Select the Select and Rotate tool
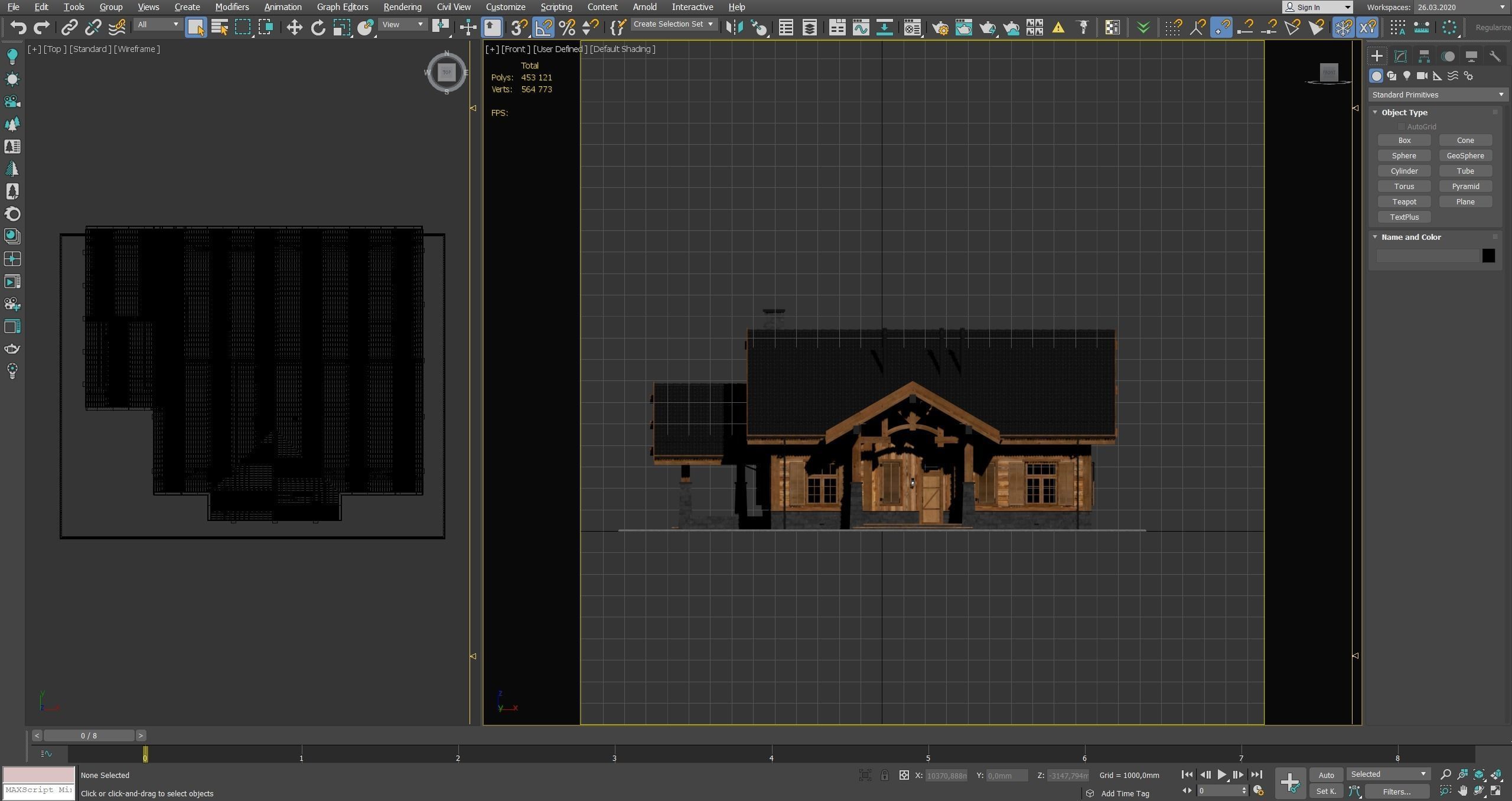 (x=318, y=27)
